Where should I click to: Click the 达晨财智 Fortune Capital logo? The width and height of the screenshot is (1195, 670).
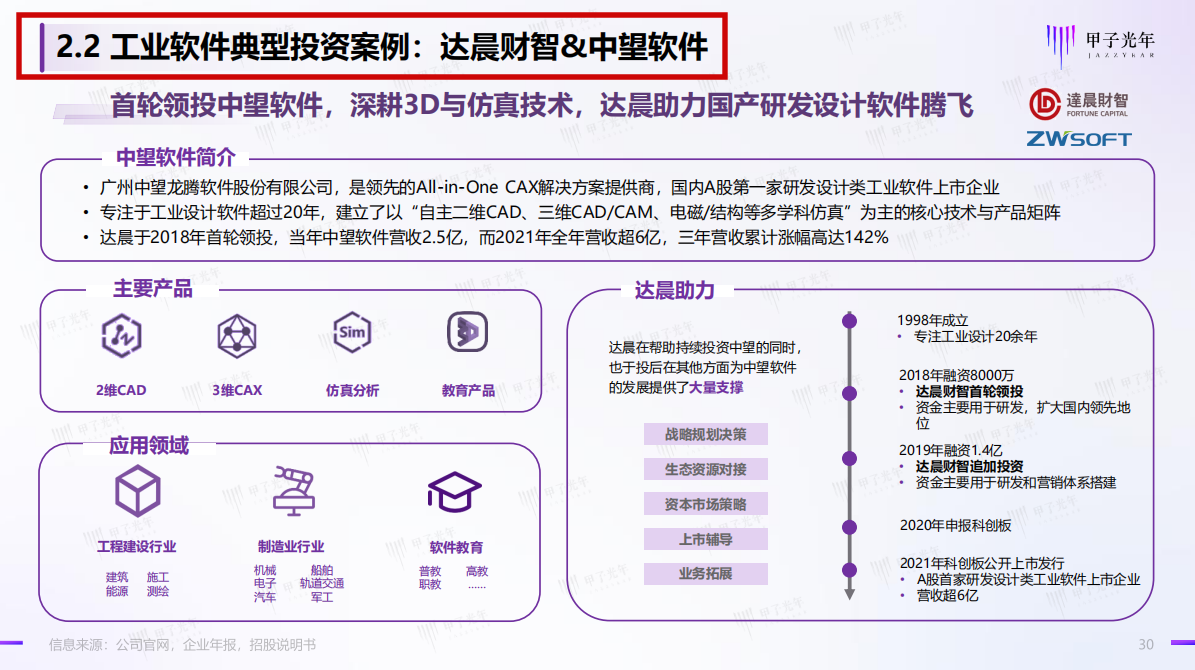tap(1079, 103)
